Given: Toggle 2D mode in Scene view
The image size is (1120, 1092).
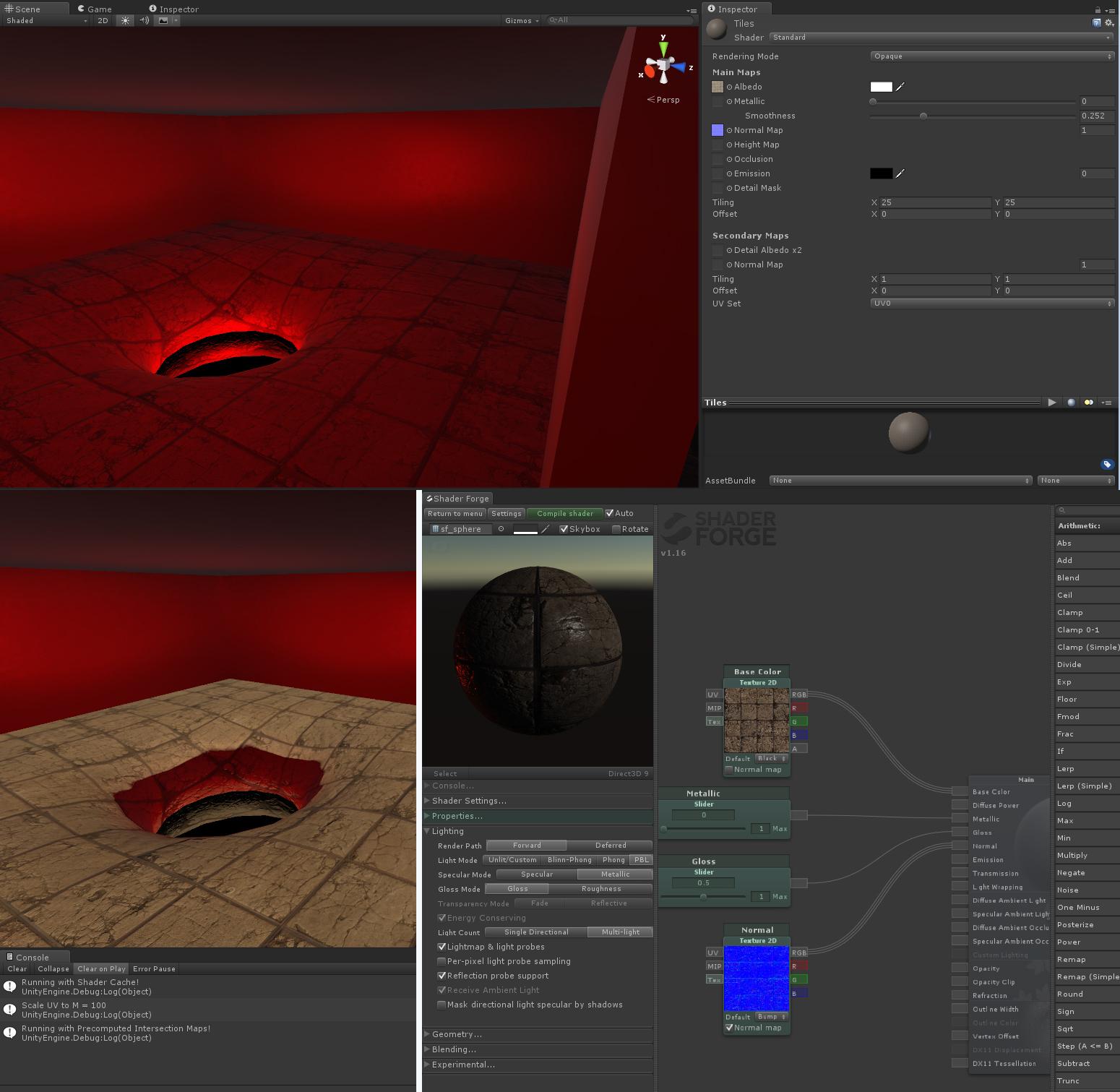Looking at the screenshot, I should point(103,20).
